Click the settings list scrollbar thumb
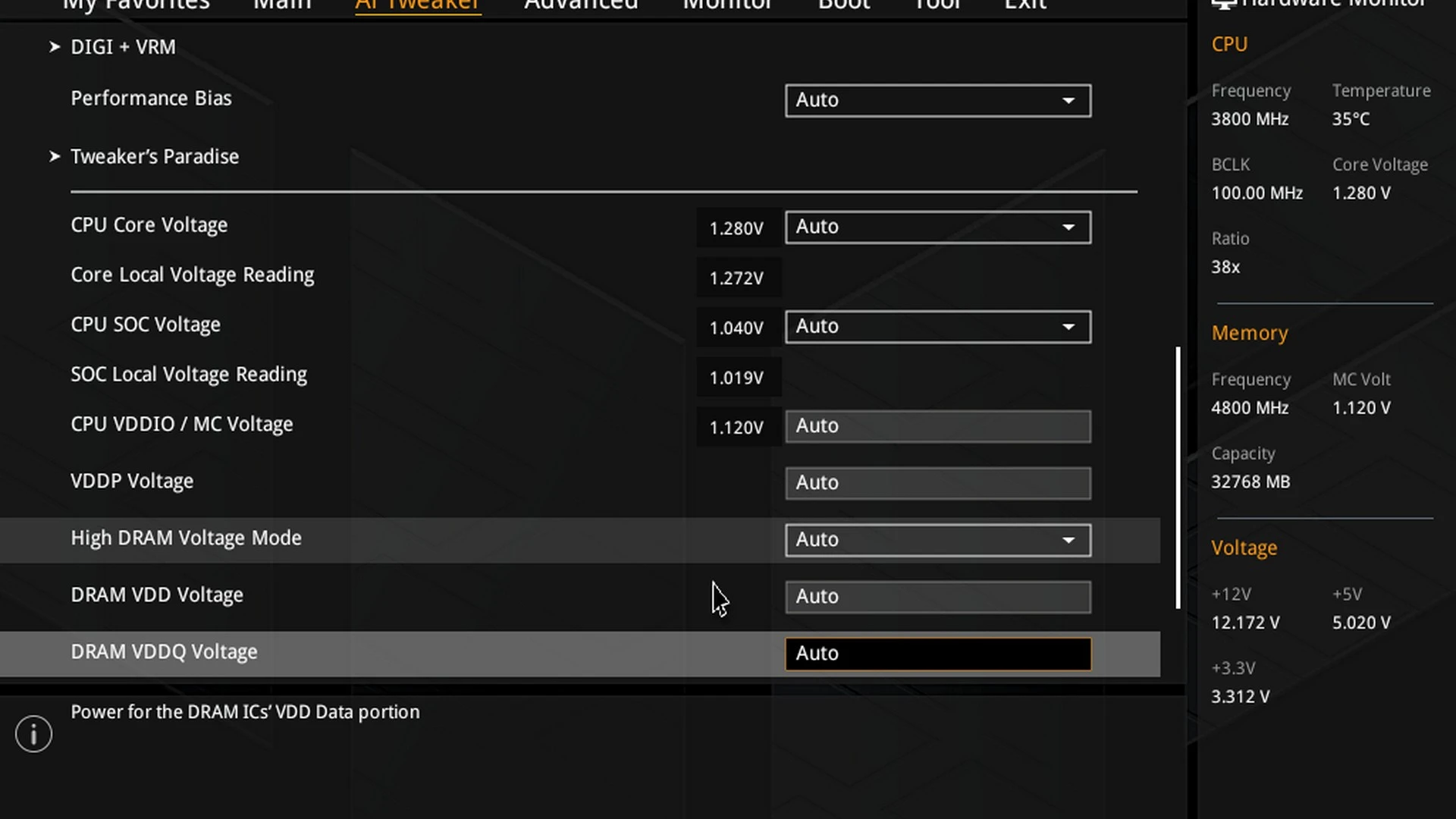The width and height of the screenshot is (1456, 819). pos(1178,478)
